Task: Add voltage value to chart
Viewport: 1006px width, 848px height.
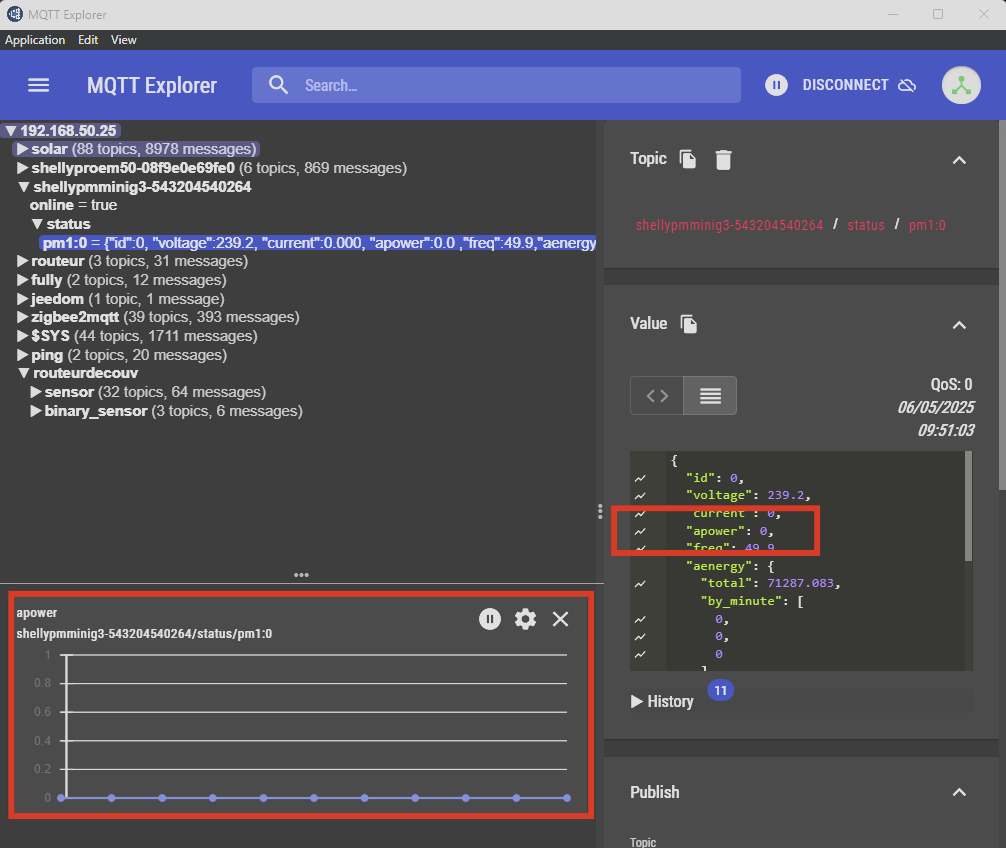Action: coord(640,495)
